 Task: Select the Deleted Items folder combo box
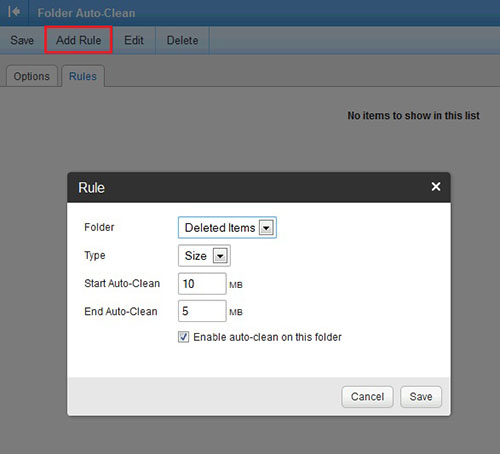(x=227, y=228)
